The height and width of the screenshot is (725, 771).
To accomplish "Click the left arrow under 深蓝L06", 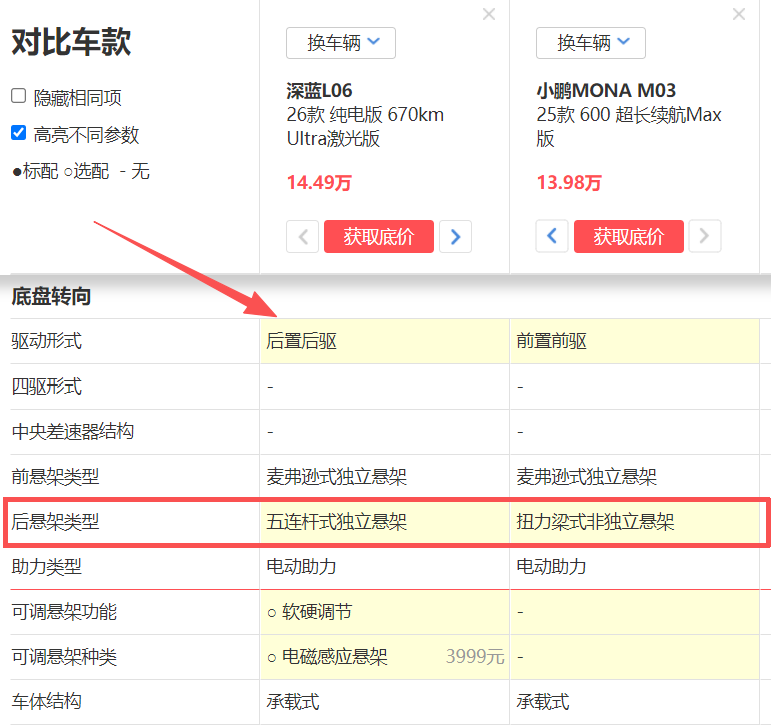I will click(x=303, y=236).
